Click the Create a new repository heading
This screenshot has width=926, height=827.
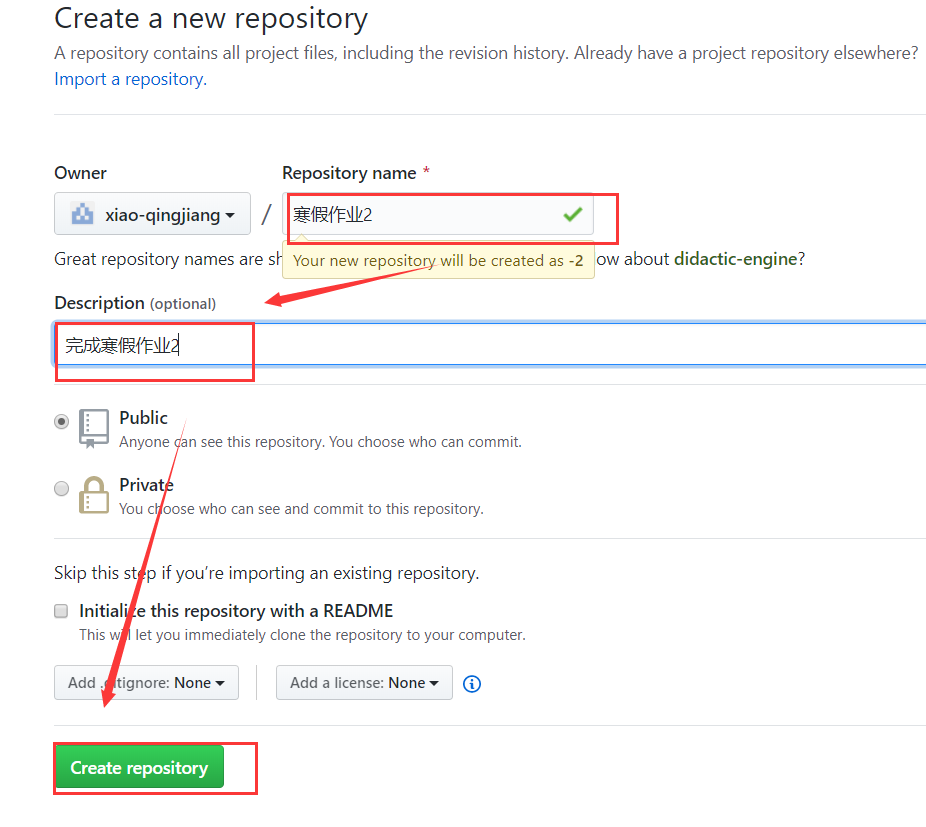[x=211, y=18]
